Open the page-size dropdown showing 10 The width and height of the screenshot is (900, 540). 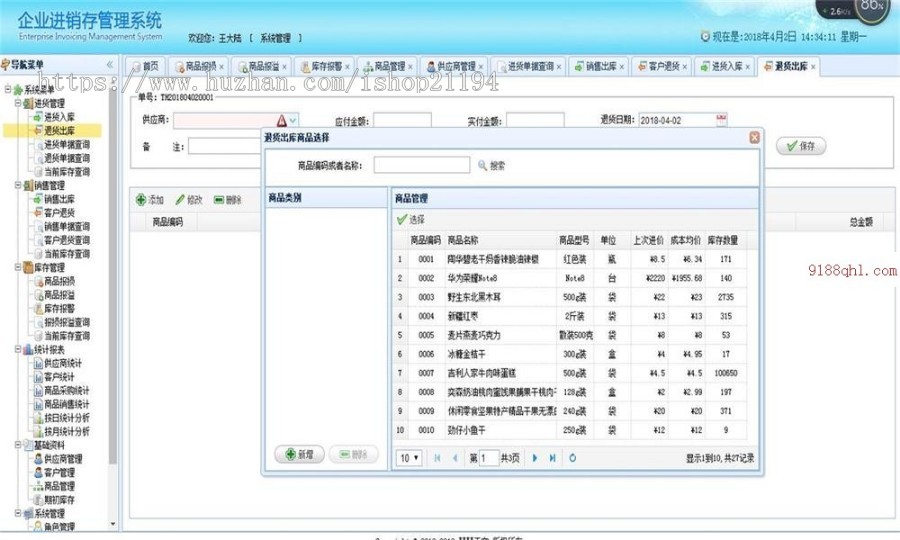point(409,458)
